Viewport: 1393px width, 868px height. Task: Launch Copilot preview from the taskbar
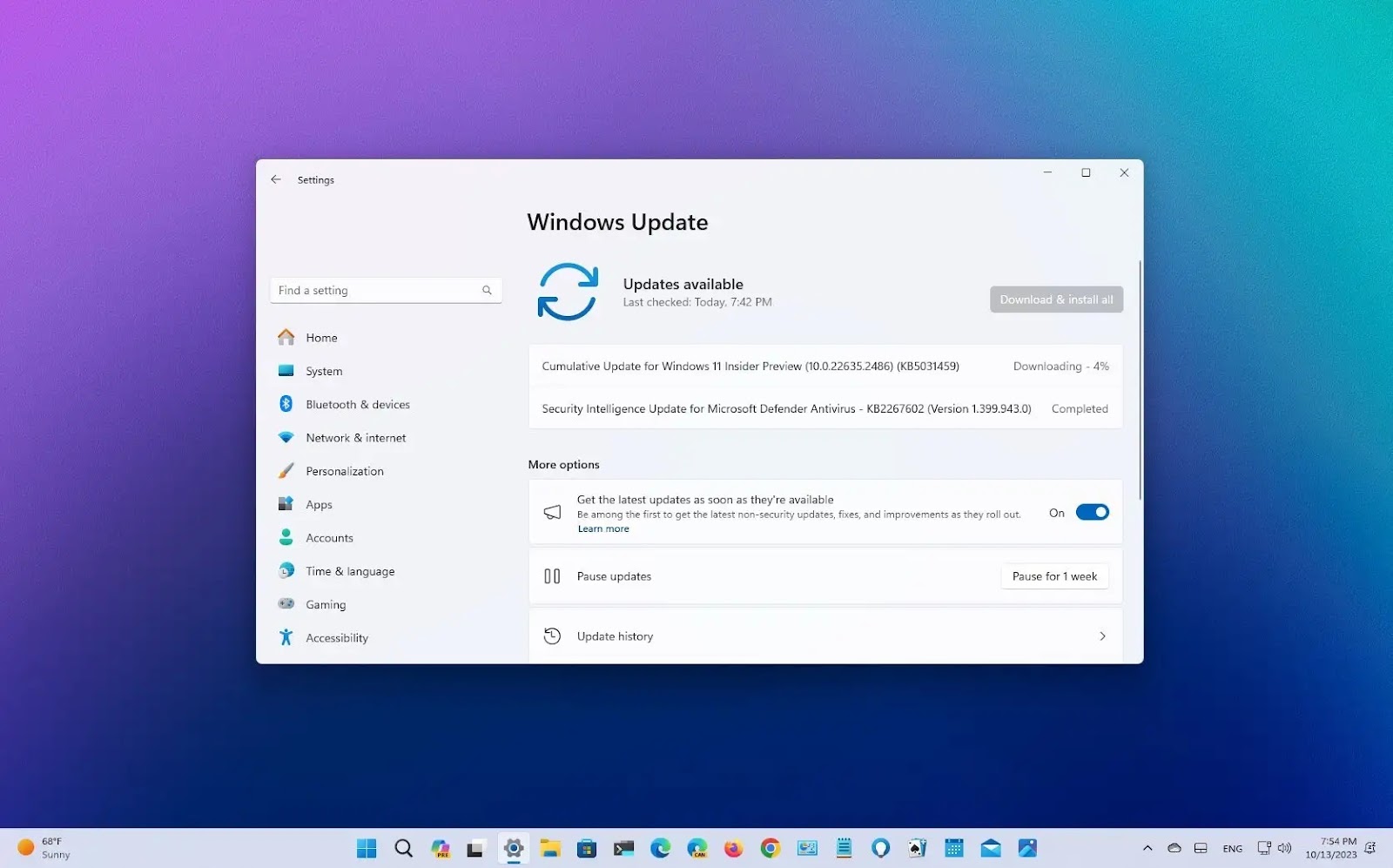point(441,848)
